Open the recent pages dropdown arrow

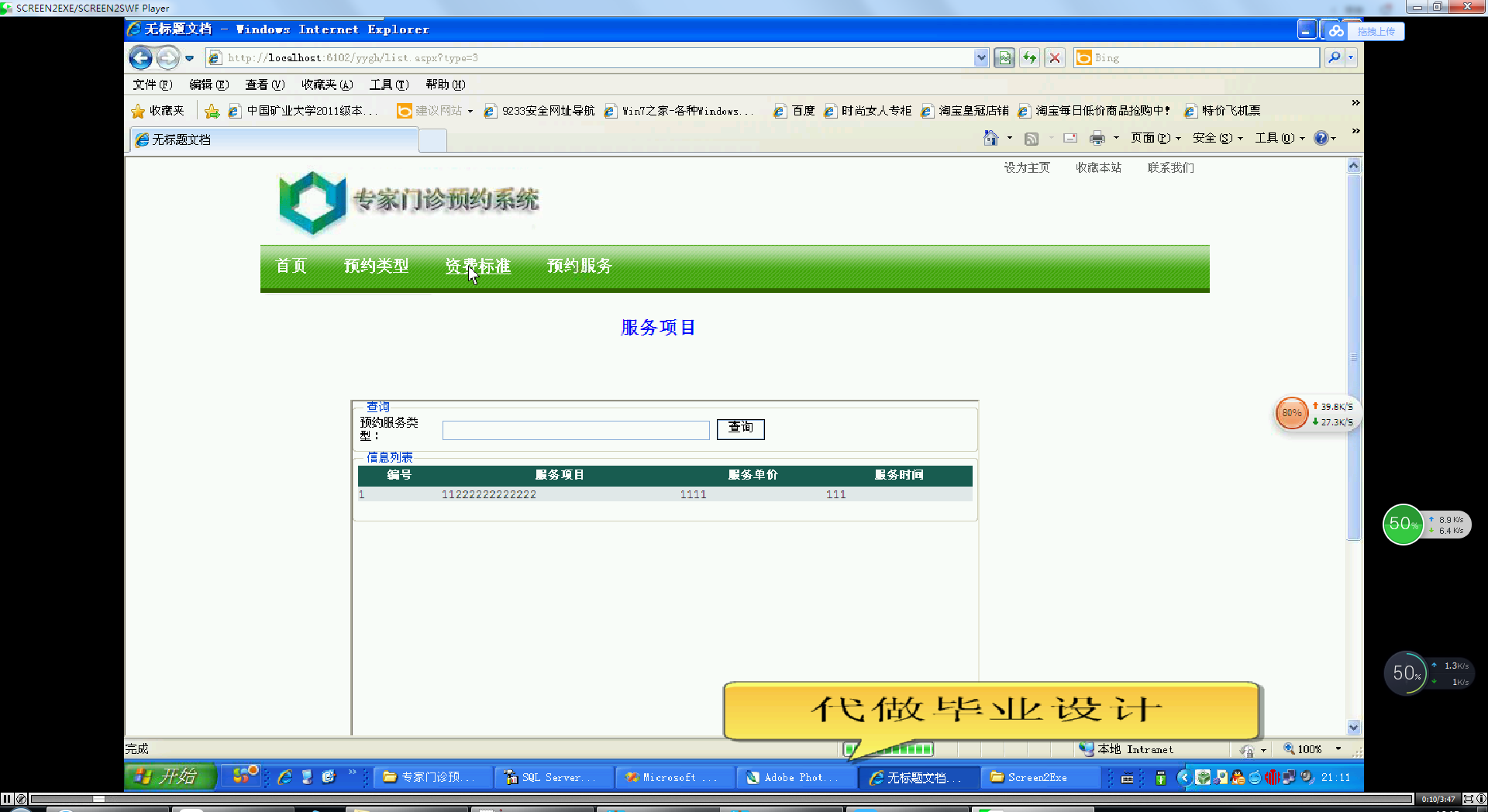(189, 58)
